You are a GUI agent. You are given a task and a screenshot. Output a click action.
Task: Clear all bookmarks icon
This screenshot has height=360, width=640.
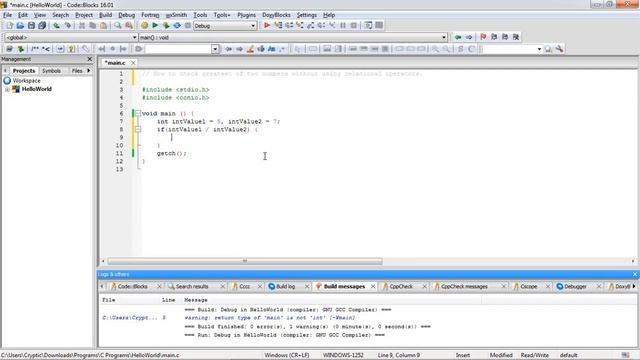tap(516, 37)
